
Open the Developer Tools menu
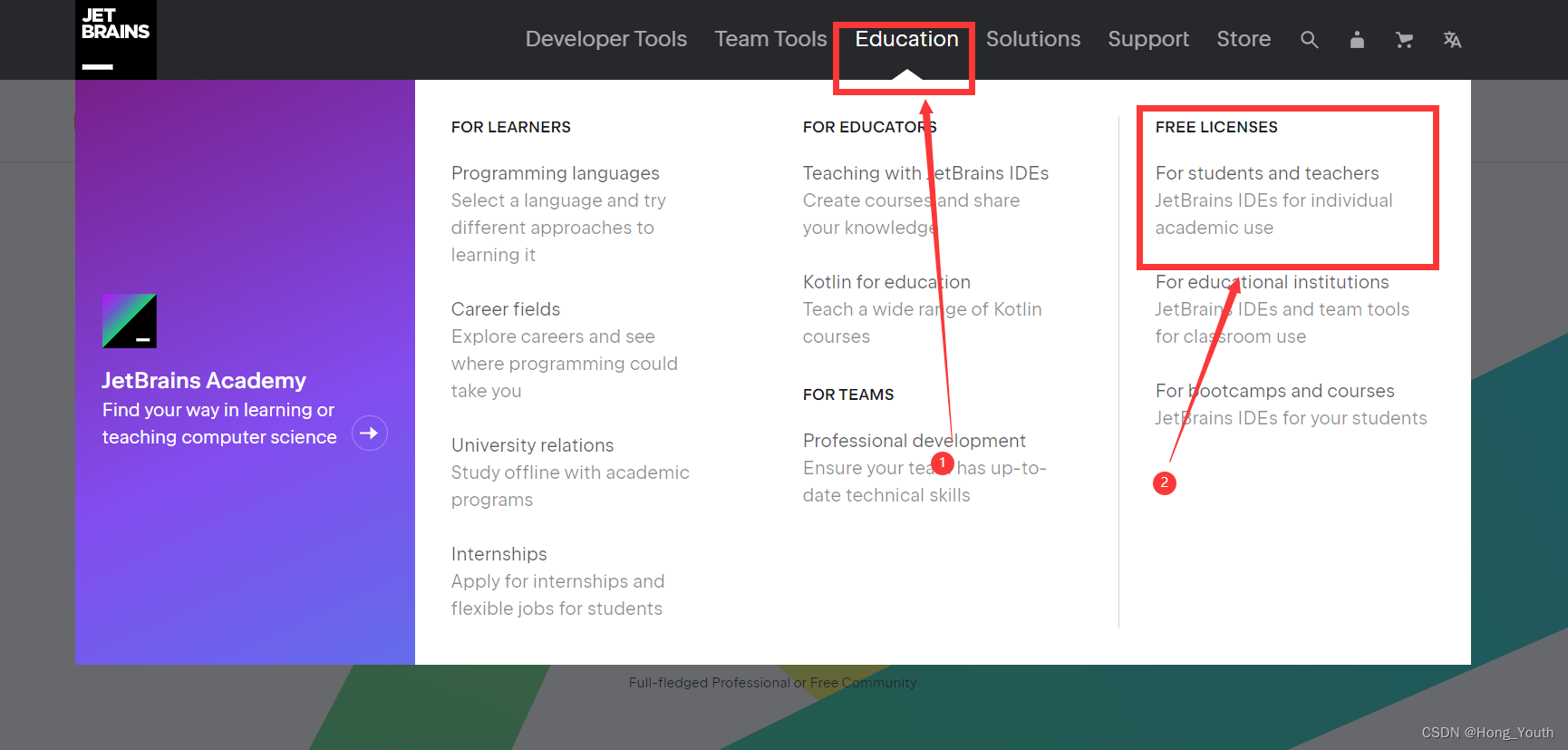(x=606, y=39)
